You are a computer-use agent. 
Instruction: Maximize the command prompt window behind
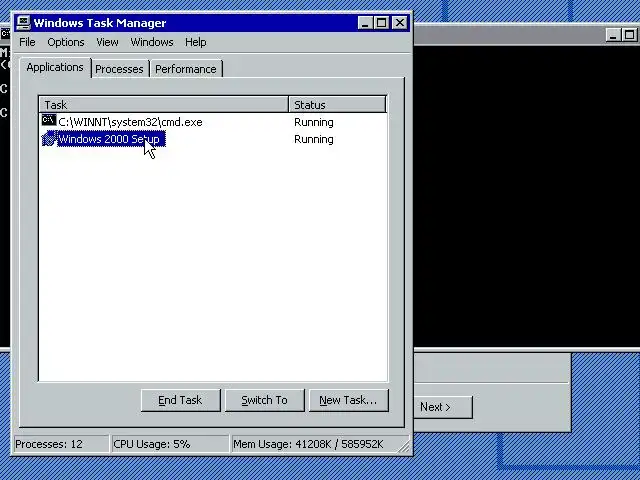(629, 35)
